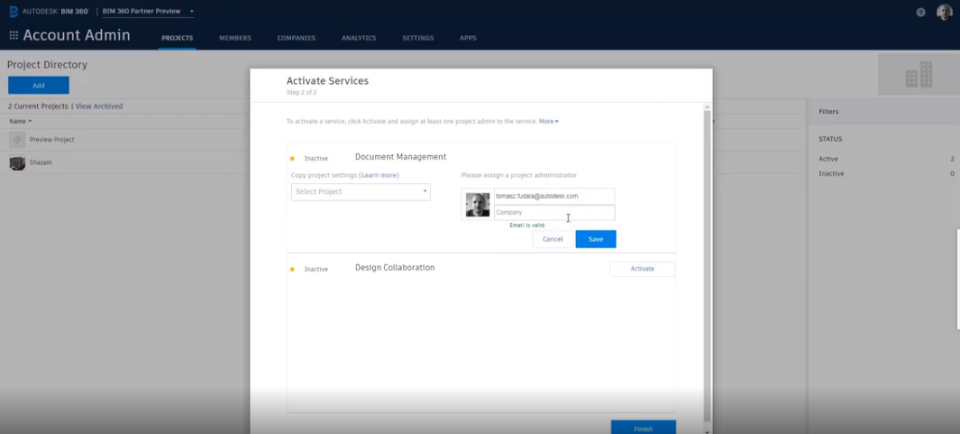
Task: Click the project administrator photo
Action: click(478, 204)
